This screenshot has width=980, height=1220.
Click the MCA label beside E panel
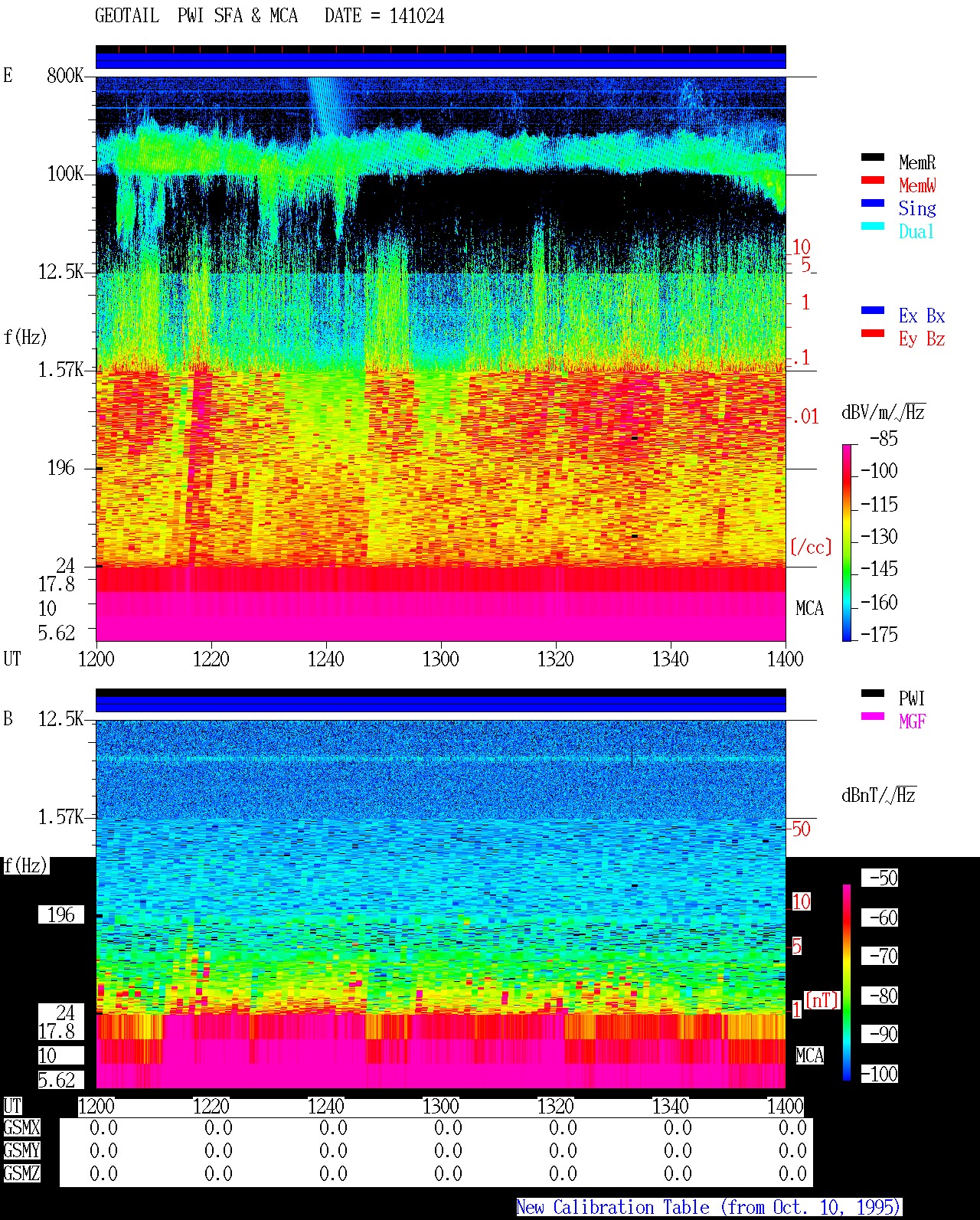(809, 609)
